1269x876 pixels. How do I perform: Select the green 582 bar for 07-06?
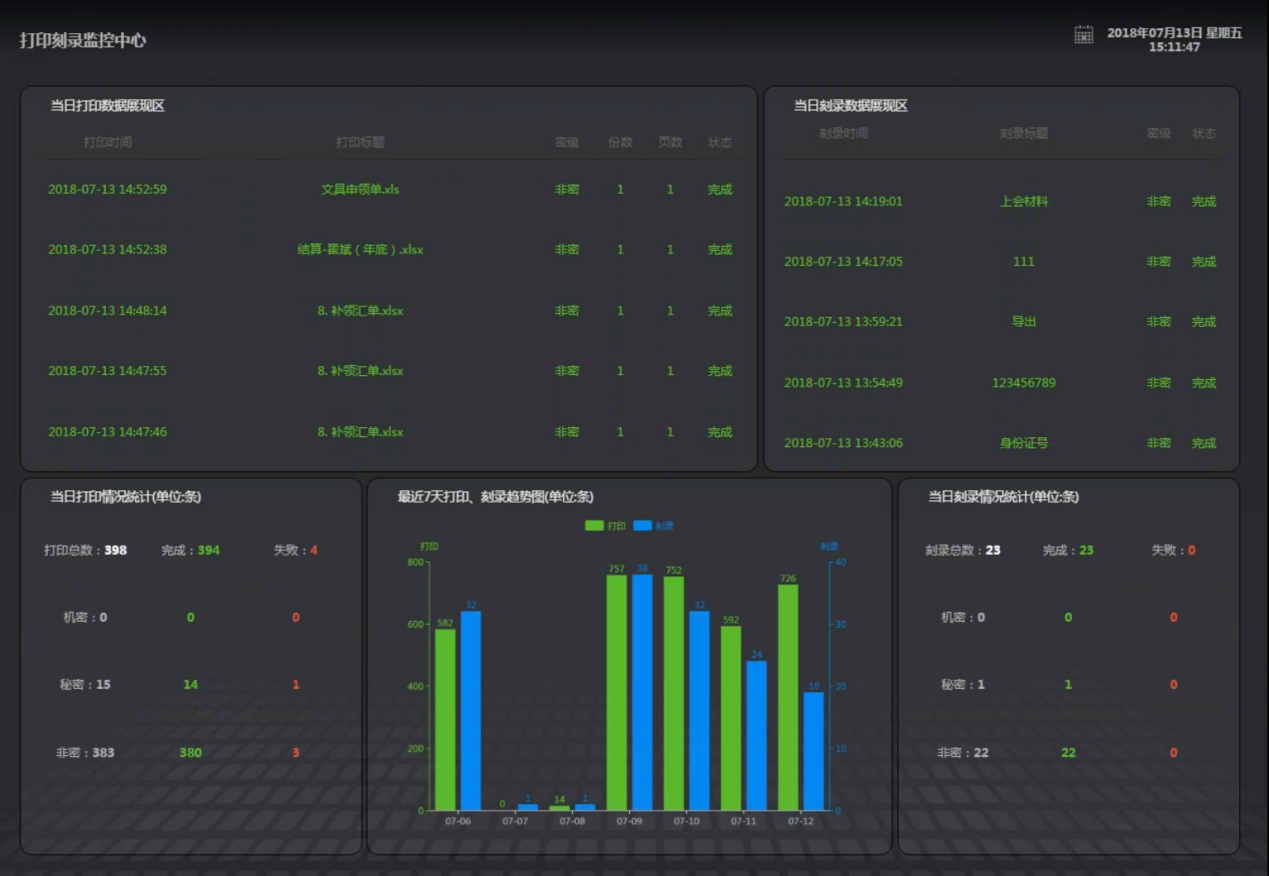[x=445, y=719]
